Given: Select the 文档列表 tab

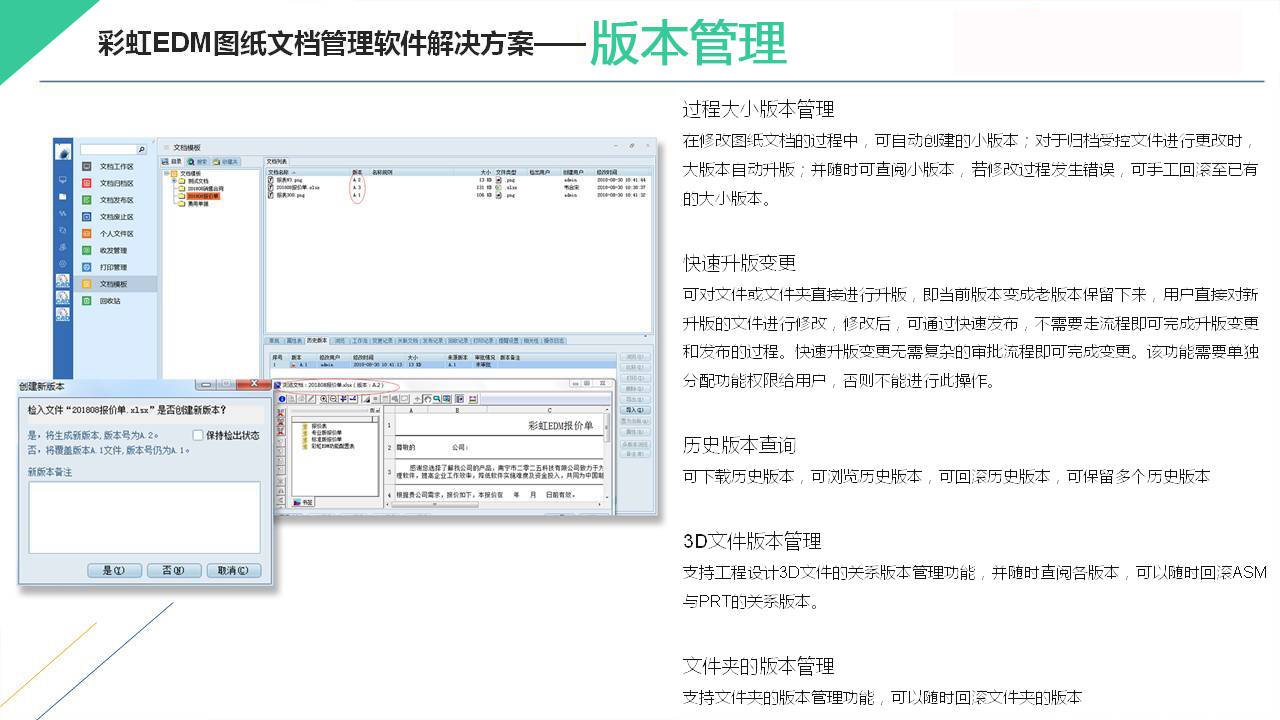Looking at the screenshot, I should tap(276, 161).
